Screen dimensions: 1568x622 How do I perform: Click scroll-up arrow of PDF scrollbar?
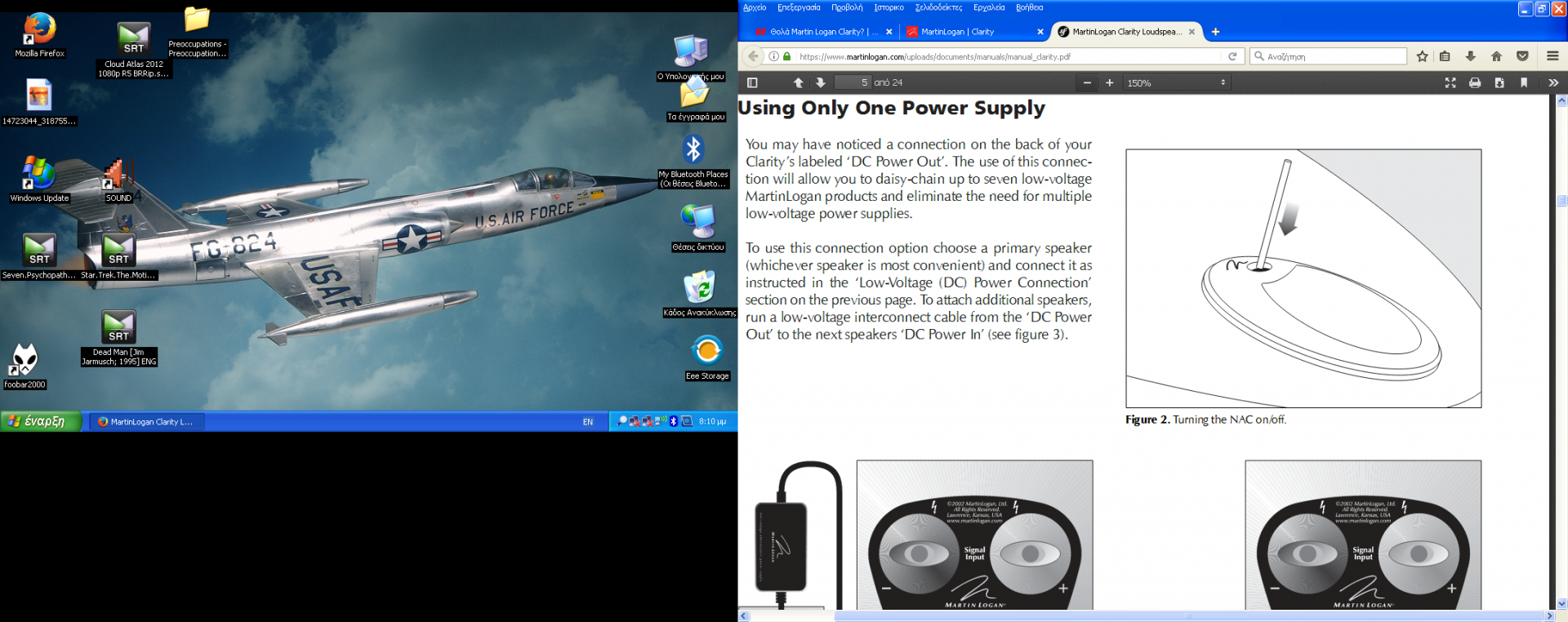(x=1561, y=101)
